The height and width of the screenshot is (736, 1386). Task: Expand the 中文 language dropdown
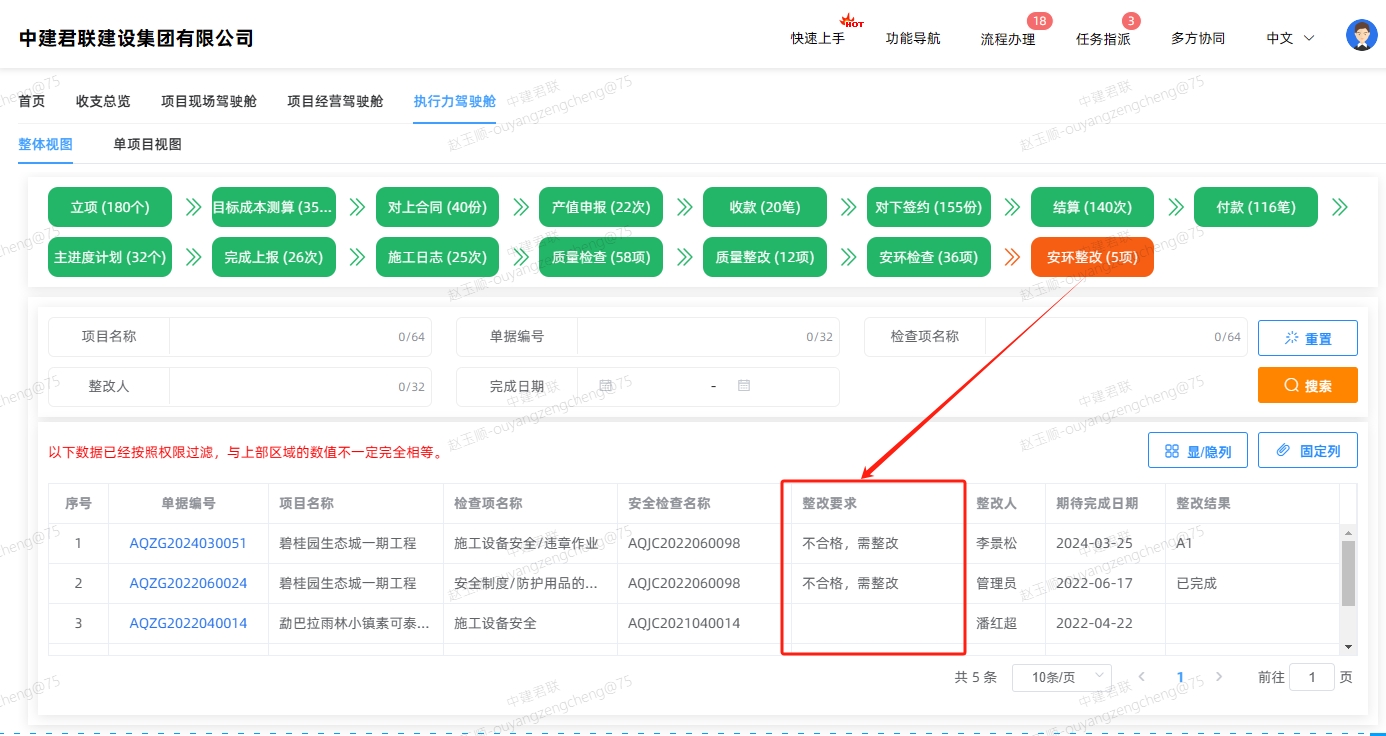click(1289, 38)
